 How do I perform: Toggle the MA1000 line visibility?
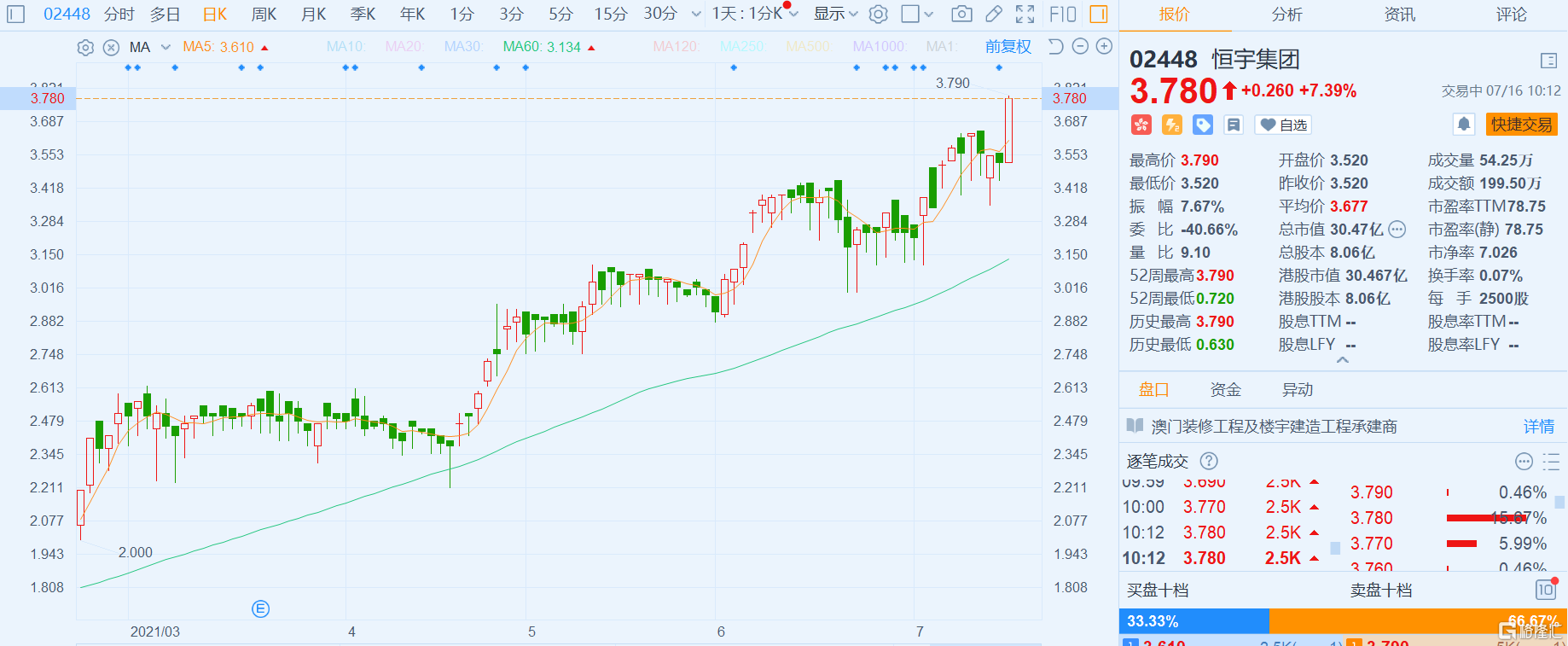[x=880, y=46]
